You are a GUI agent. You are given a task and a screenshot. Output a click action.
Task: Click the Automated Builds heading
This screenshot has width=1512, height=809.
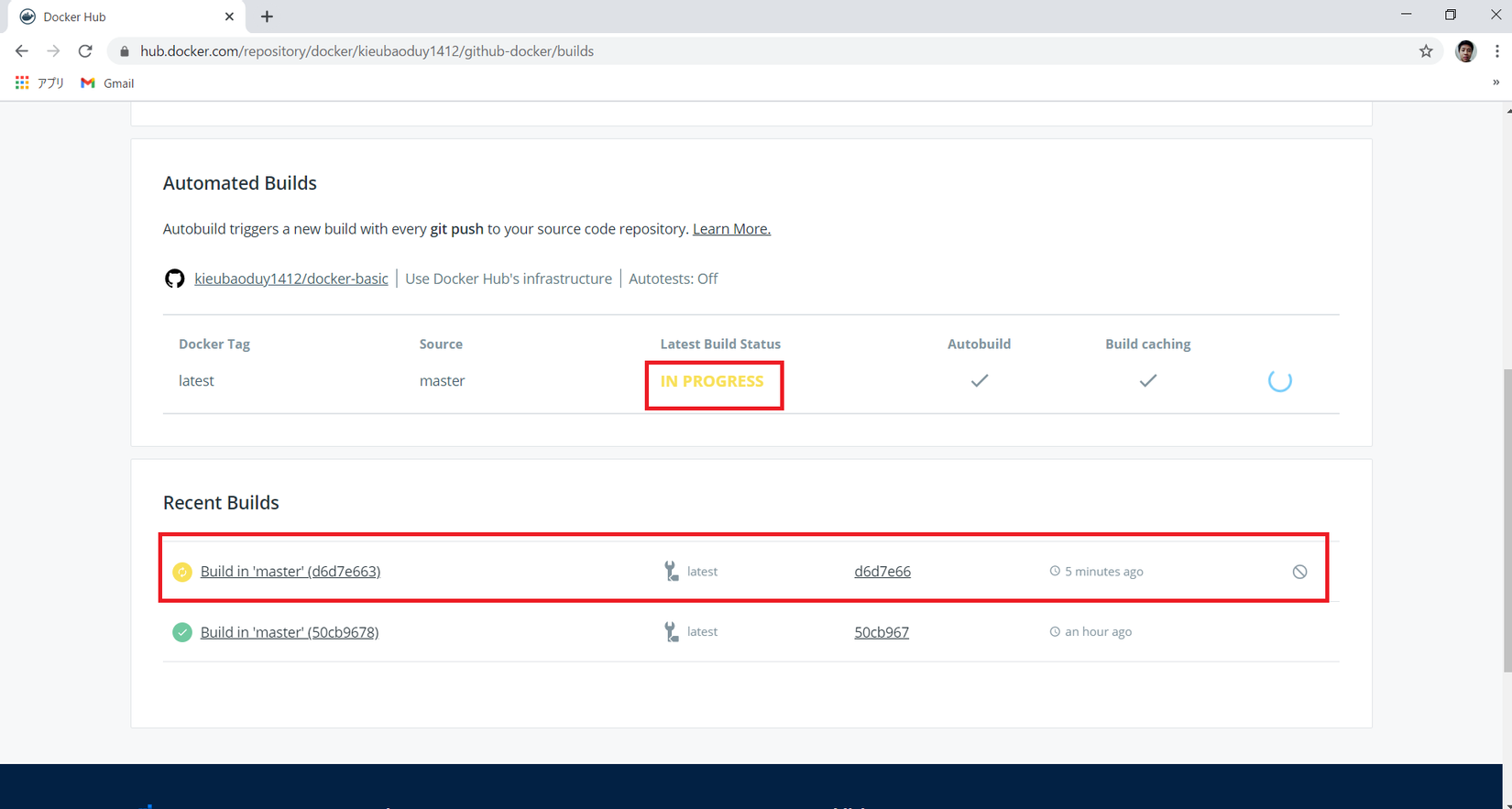click(x=240, y=183)
